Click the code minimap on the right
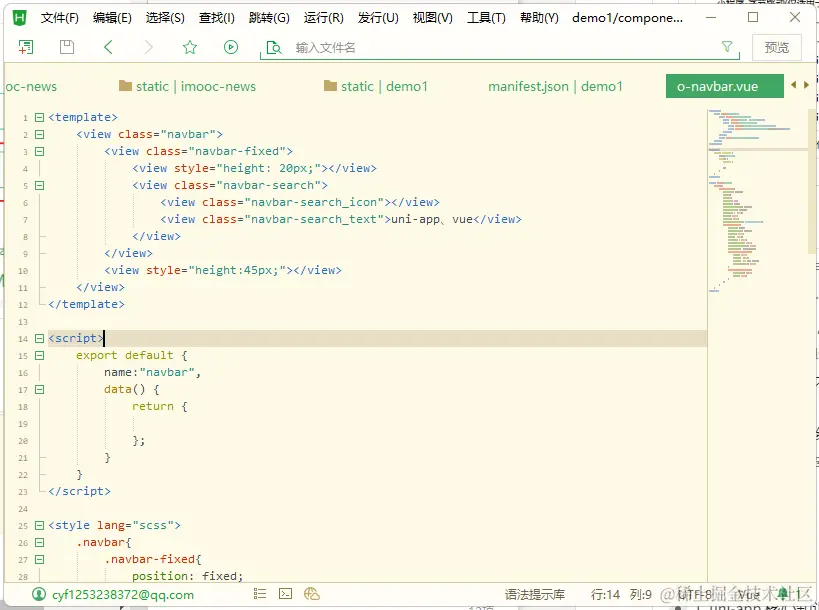 tap(757, 201)
